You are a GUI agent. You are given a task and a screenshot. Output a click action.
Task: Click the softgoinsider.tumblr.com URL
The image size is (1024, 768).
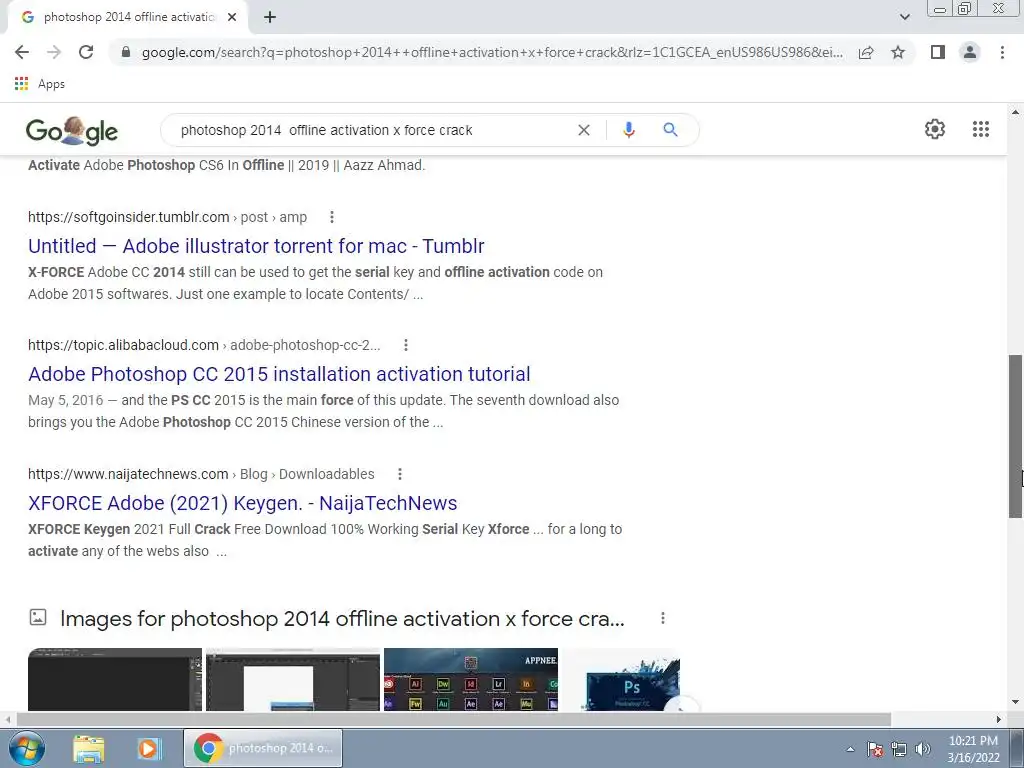pos(129,217)
